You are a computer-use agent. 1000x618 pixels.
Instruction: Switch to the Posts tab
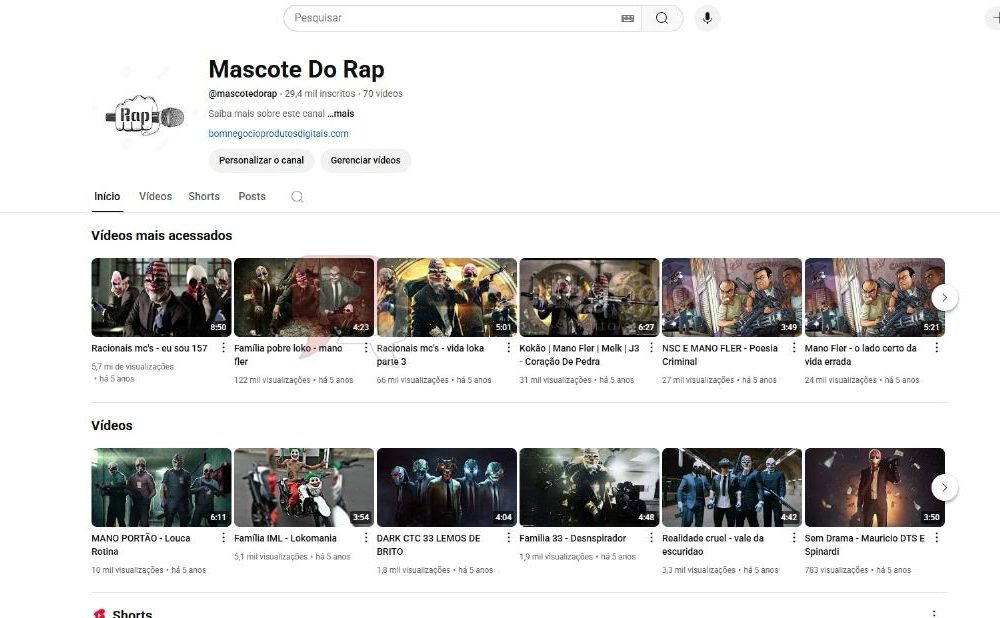click(x=252, y=196)
